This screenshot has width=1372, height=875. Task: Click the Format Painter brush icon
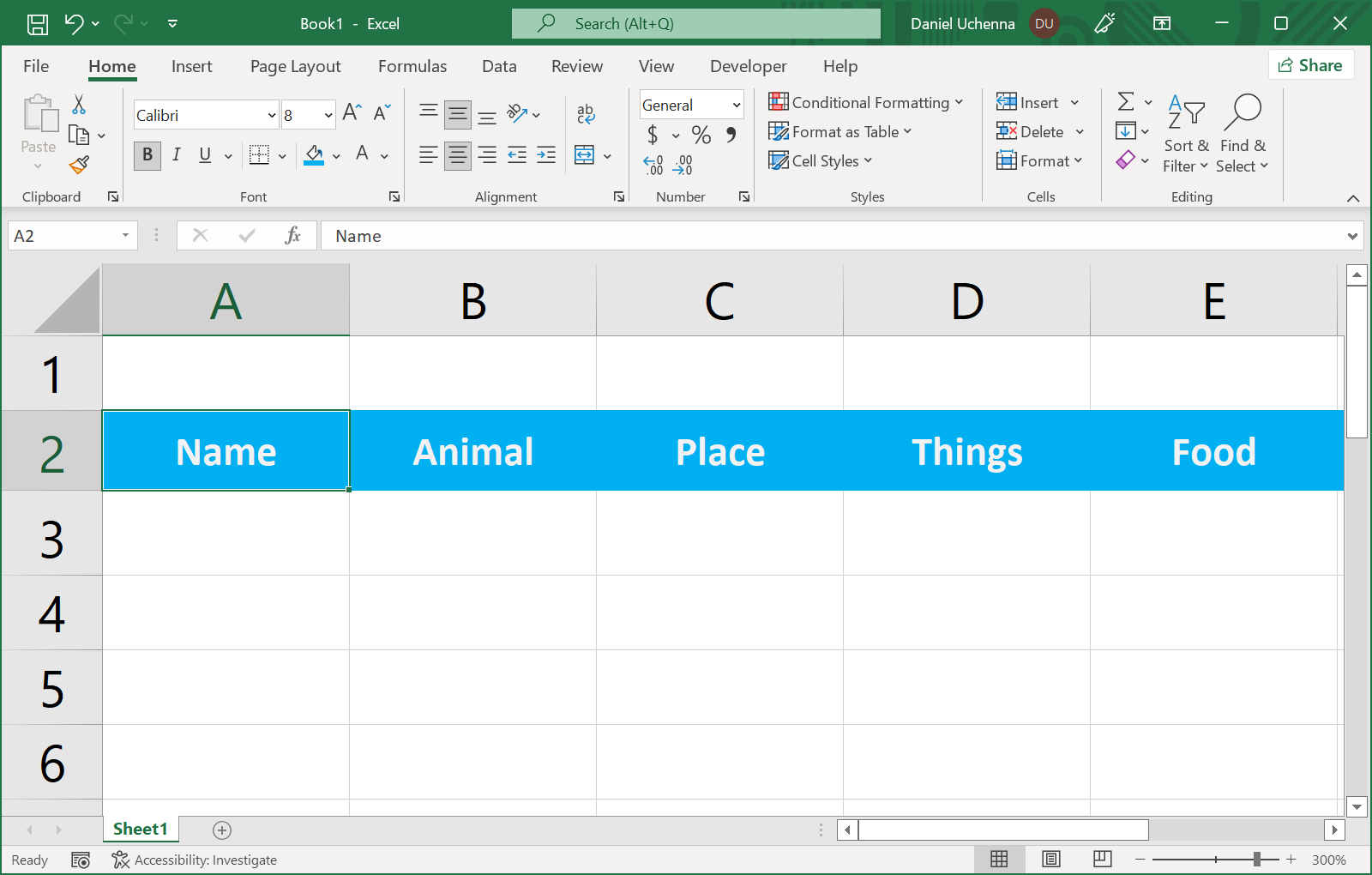[79, 164]
